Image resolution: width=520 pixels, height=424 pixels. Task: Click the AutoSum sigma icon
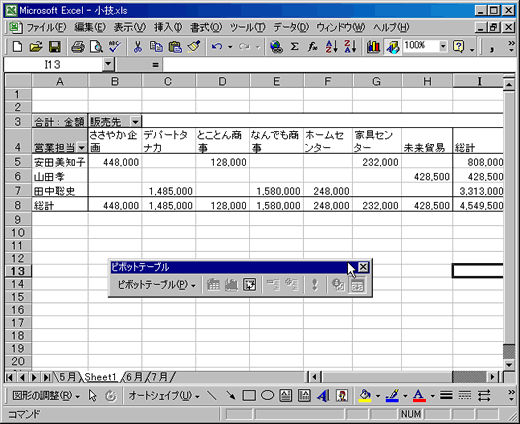(294, 47)
